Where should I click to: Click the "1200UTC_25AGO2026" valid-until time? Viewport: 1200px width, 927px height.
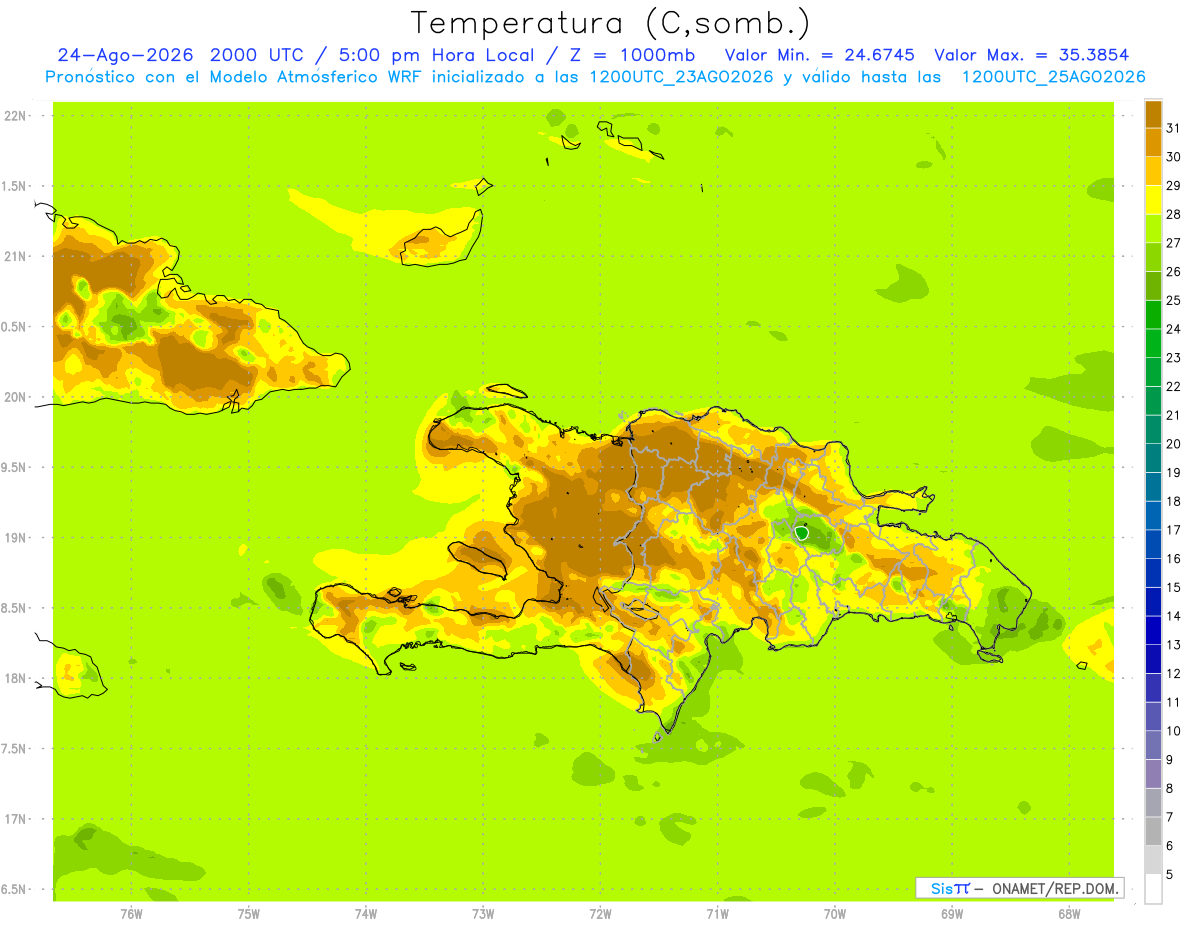[x=1053, y=77]
